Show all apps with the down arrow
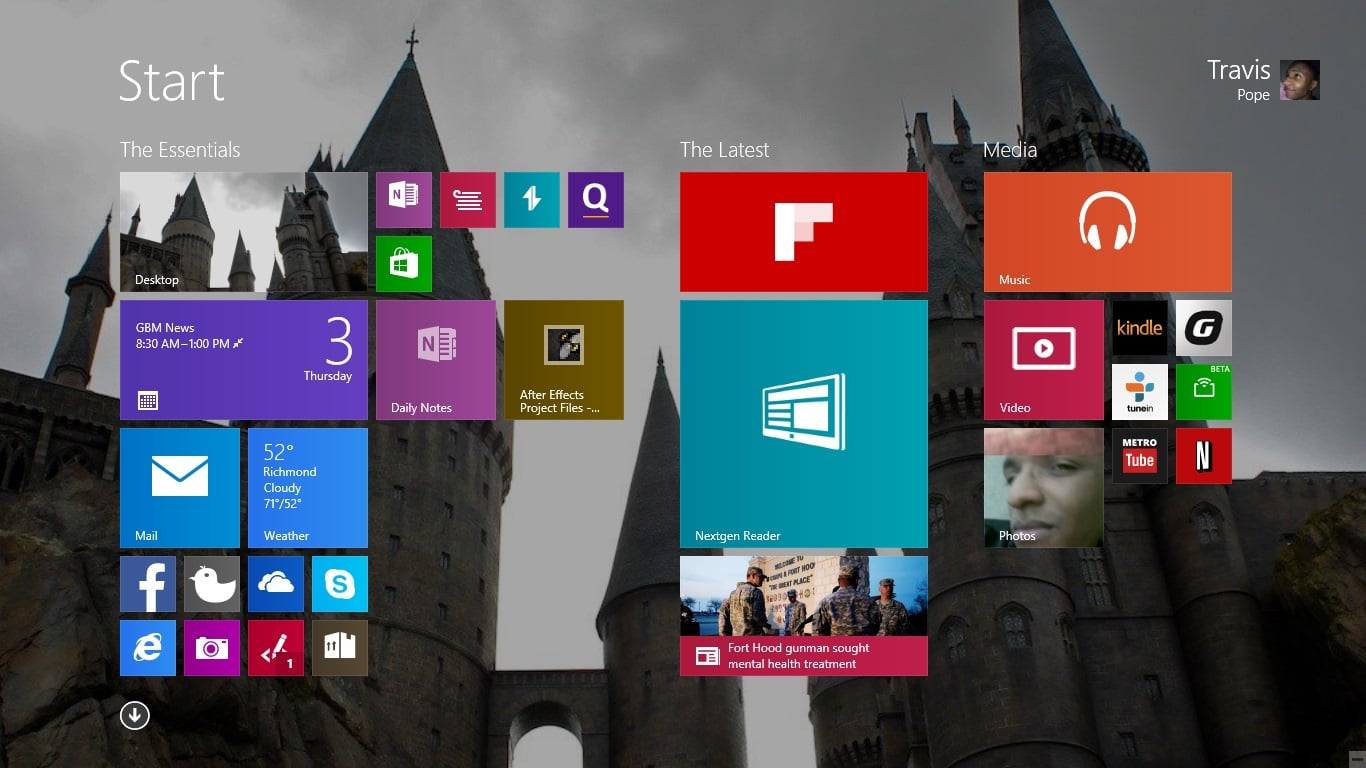Viewport: 1366px width, 768px height. click(135, 715)
